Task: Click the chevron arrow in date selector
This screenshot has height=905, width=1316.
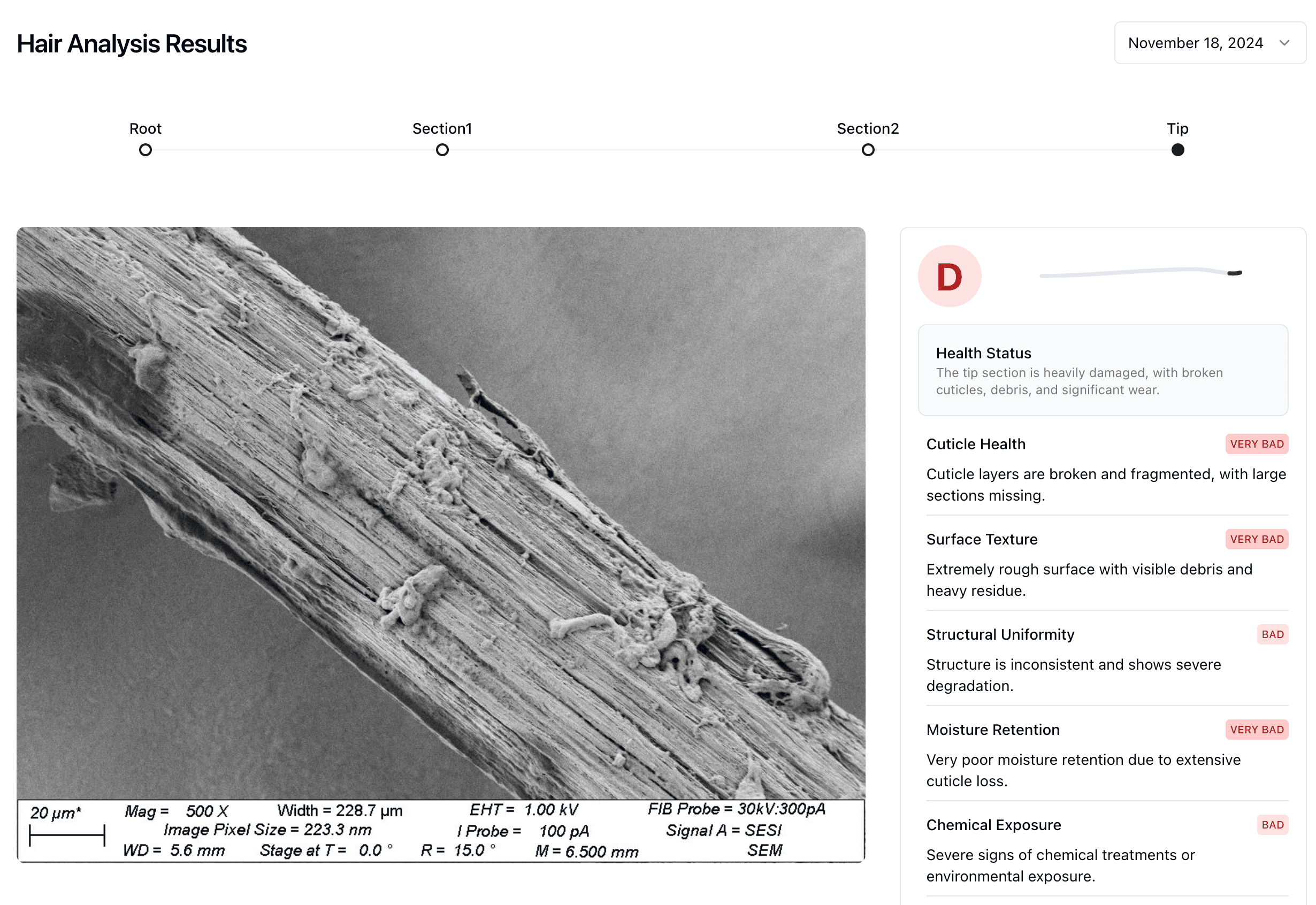Action: tap(1284, 43)
